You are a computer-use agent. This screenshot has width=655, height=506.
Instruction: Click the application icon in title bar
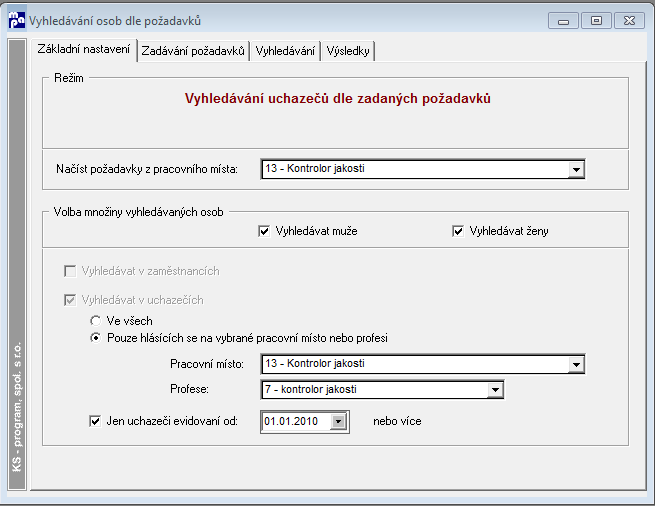pyautogui.click(x=17, y=20)
